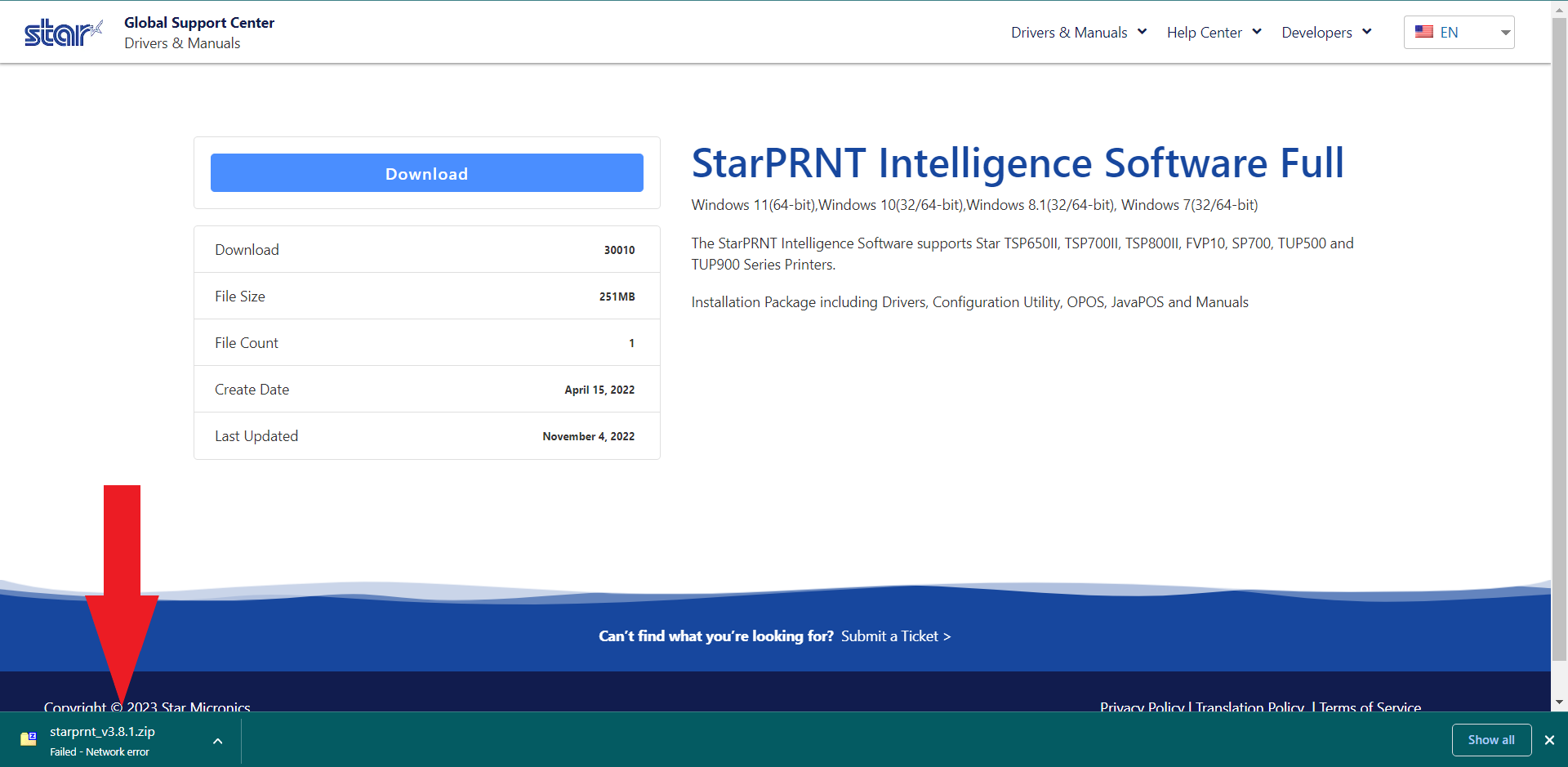Click the page vertical scrollbar
The width and height of the screenshot is (1568, 767).
(1560, 339)
